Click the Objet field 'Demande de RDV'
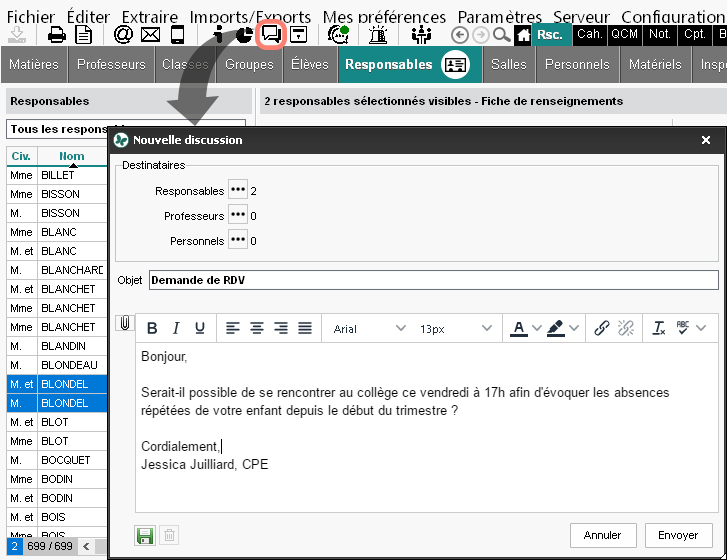 pyautogui.click(x=434, y=280)
